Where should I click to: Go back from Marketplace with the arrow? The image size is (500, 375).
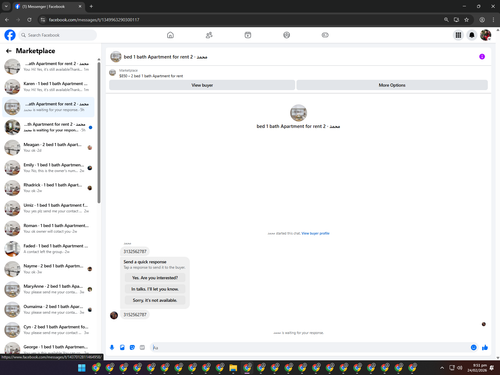(x=9, y=51)
